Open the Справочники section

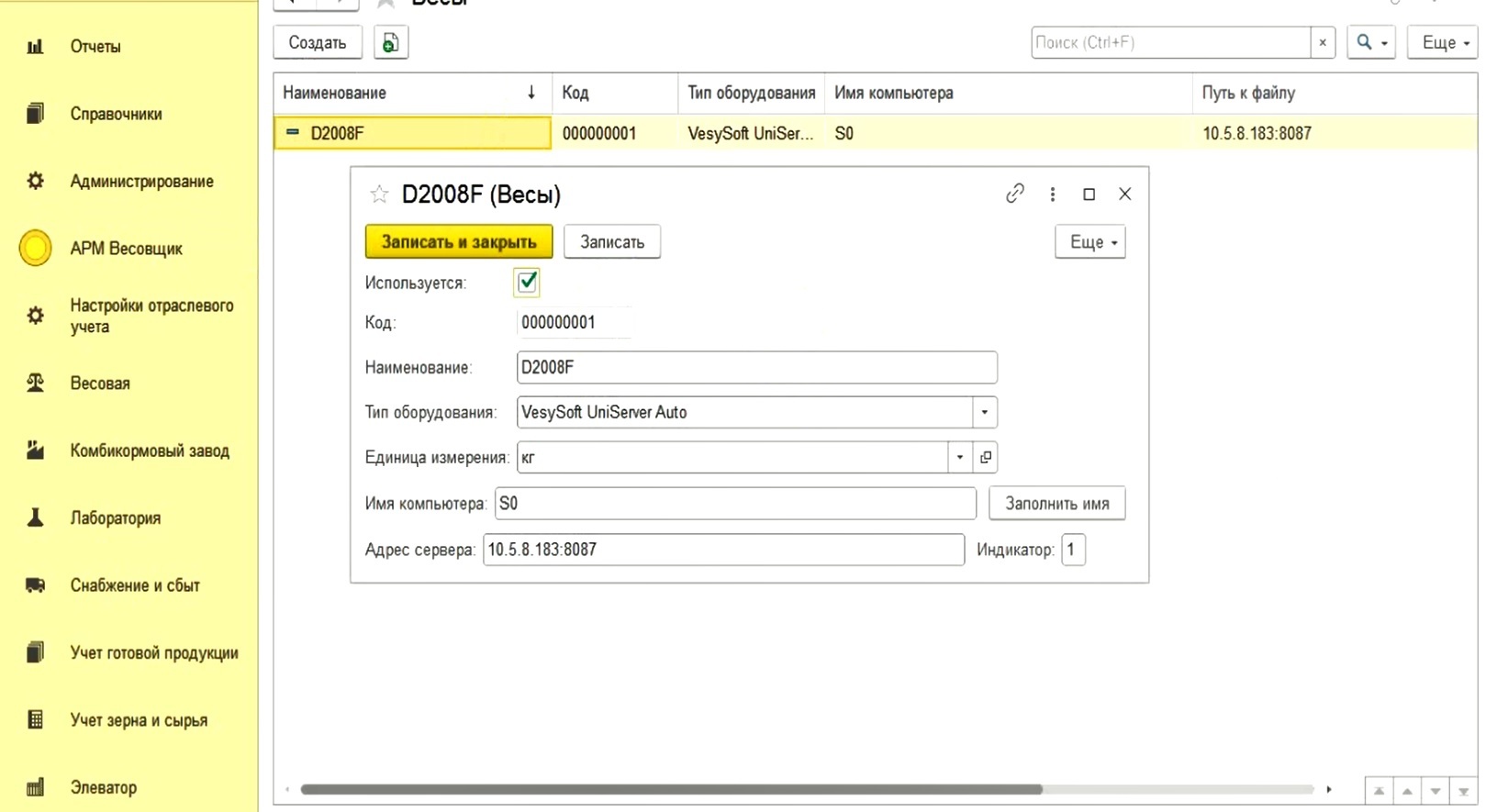point(116,114)
